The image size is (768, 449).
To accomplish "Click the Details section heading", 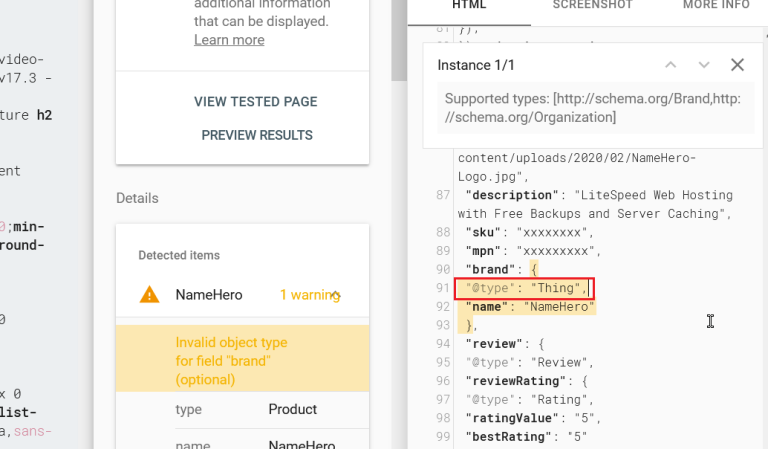I will pyautogui.click(x=137, y=198).
